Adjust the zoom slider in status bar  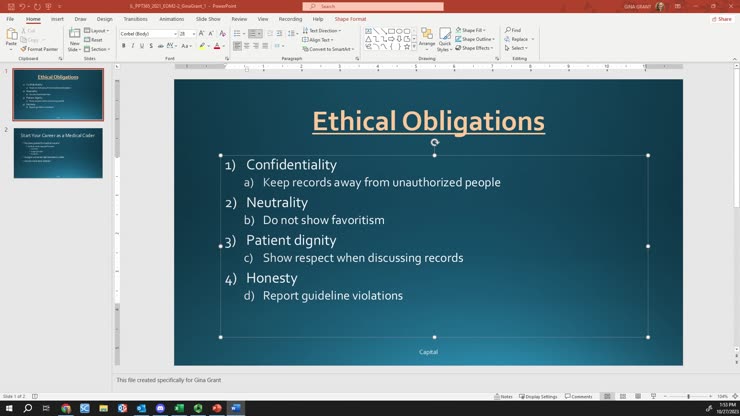(688, 397)
